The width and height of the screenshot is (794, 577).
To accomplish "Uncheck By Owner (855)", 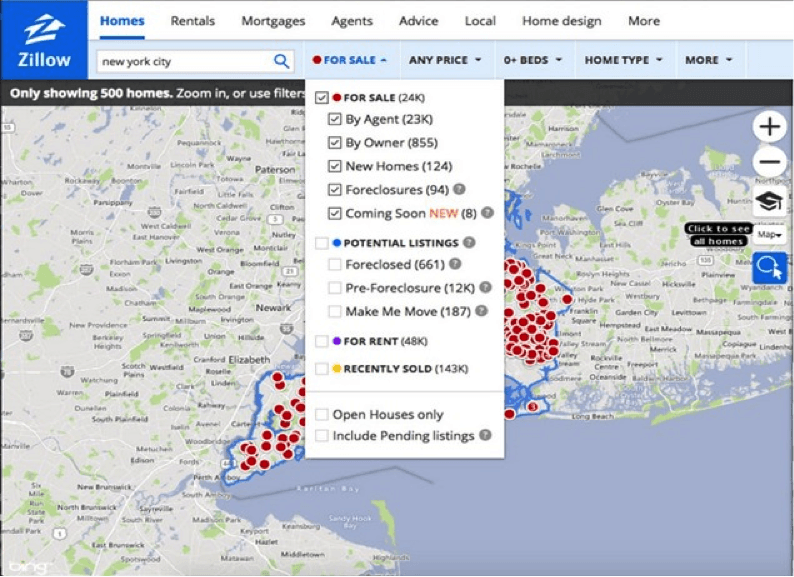I will coord(334,142).
